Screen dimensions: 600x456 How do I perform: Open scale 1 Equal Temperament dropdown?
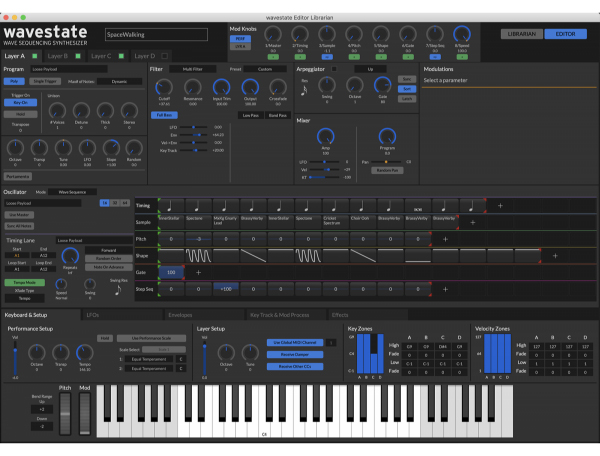click(149, 359)
